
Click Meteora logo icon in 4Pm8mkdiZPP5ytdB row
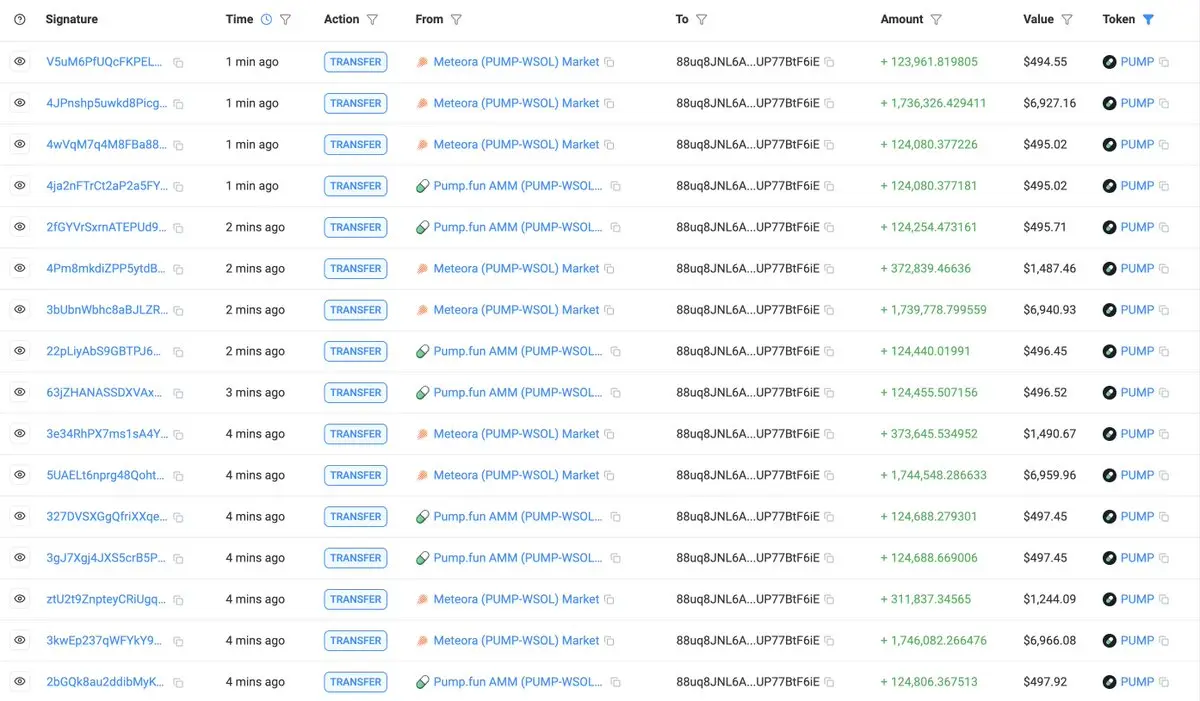pyautogui.click(x=422, y=269)
